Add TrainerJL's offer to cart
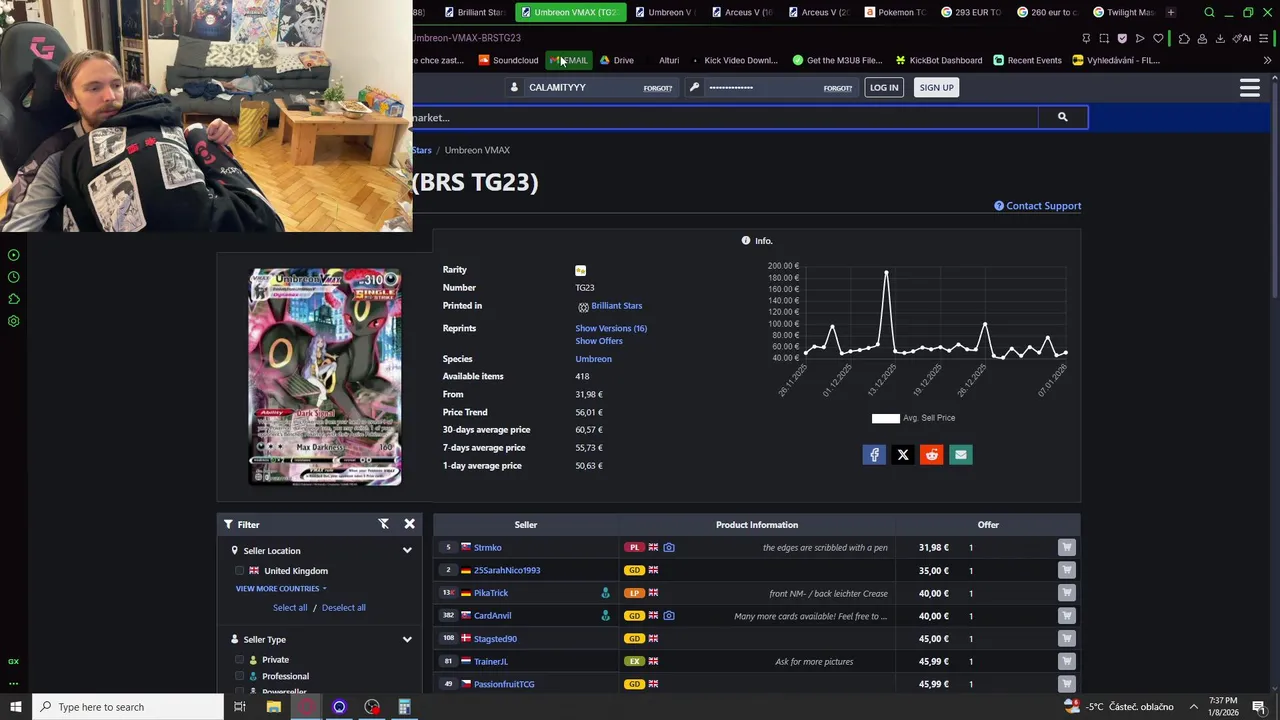 [1067, 661]
